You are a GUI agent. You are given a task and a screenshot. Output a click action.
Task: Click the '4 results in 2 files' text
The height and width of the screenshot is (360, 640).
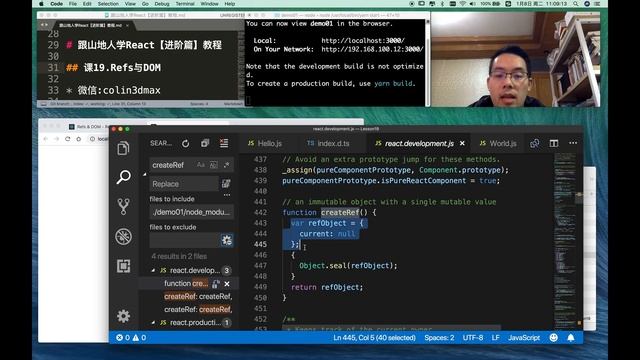click(179, 256)
